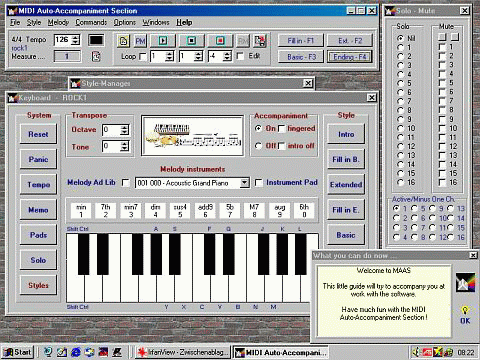Increase the -4 spinner value
Screen dimensions: 480x360
pos(227,53)
